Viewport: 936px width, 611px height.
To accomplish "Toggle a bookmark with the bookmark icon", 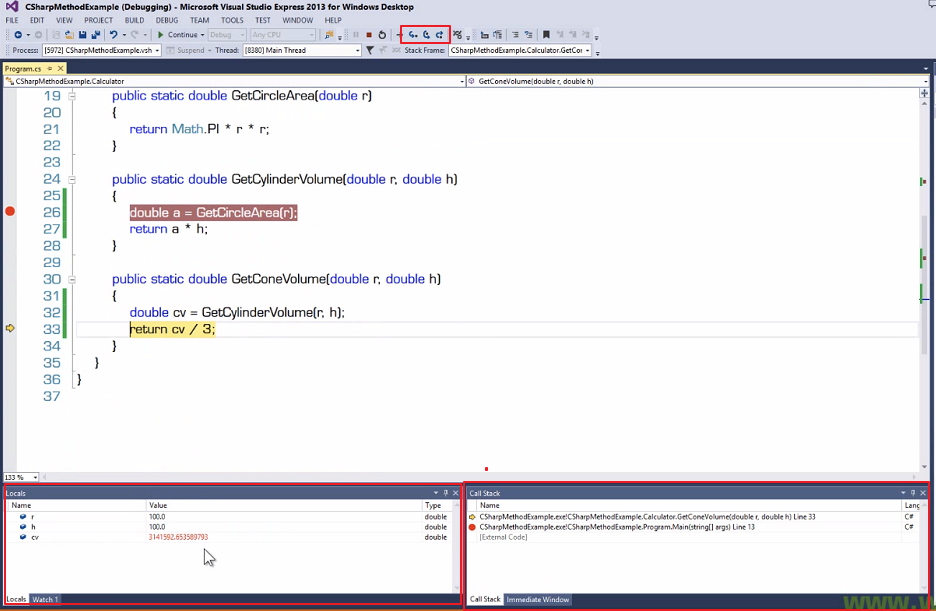I will click(546, 35).
